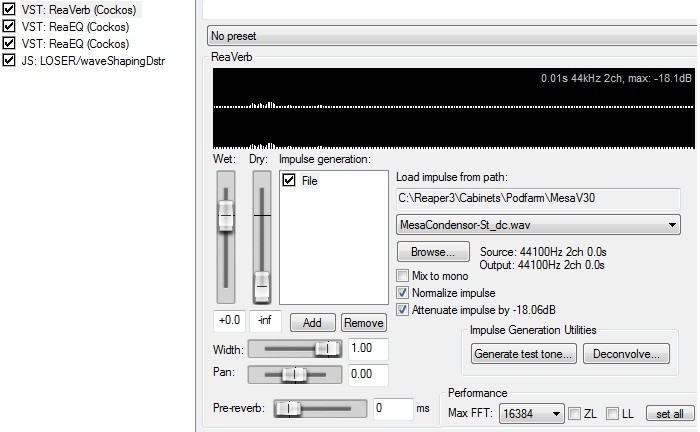Open the Max FFT 16384 dropdown

pos(531,413)
